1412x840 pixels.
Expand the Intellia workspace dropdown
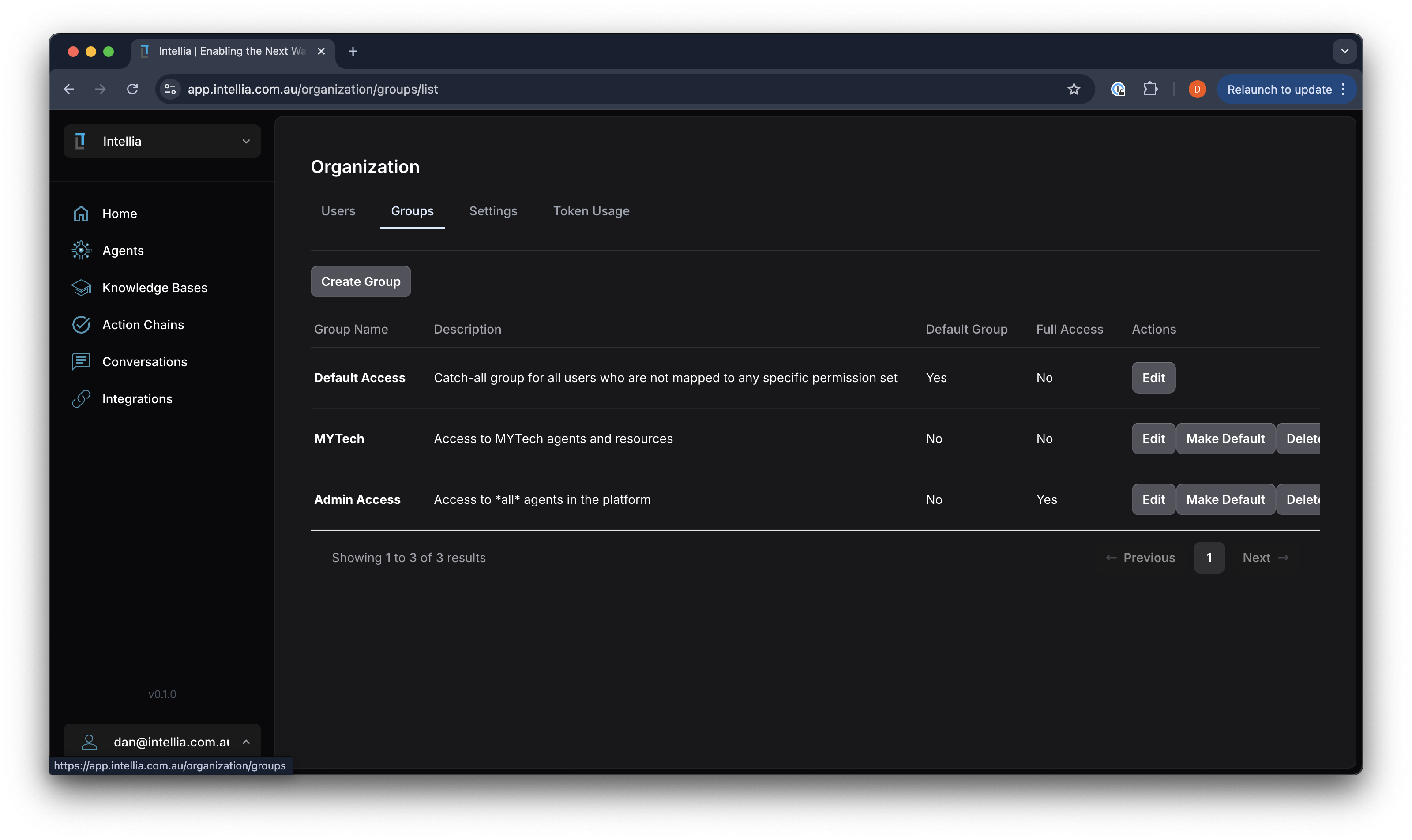click(x=246, y=141)
